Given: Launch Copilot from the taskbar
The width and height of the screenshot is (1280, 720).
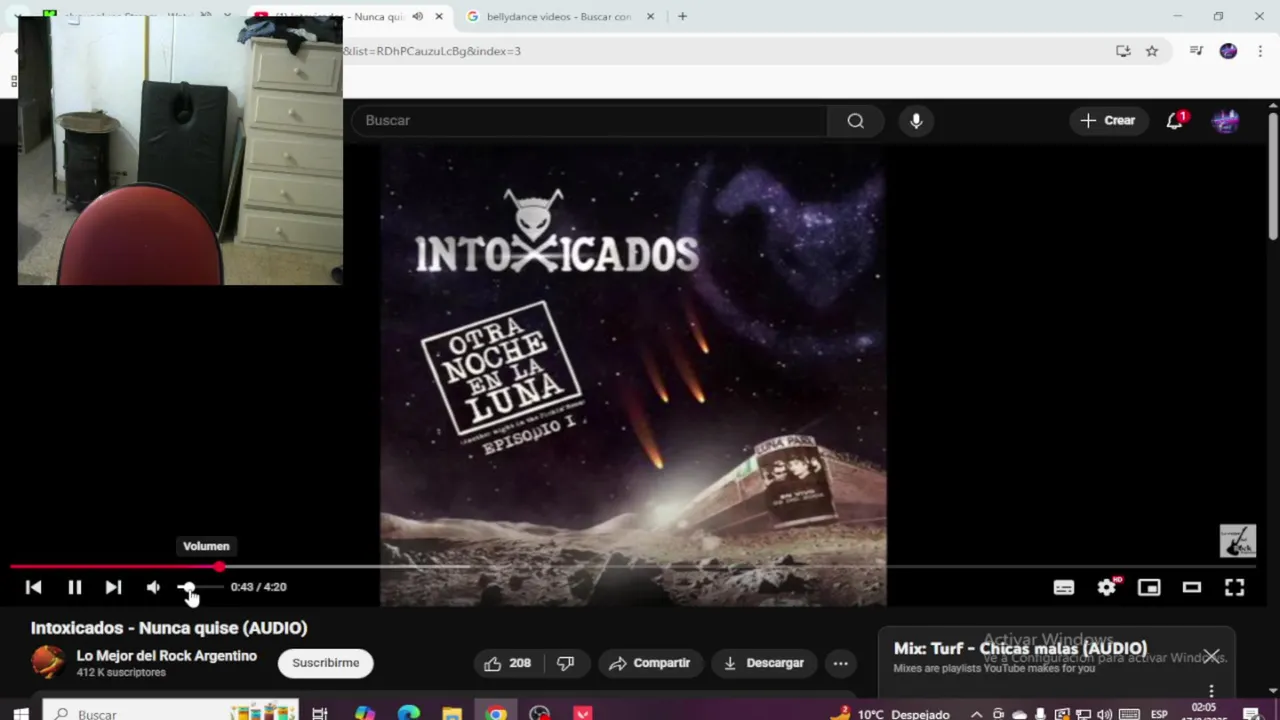Looking at the screenshot, I should point(365,713).
